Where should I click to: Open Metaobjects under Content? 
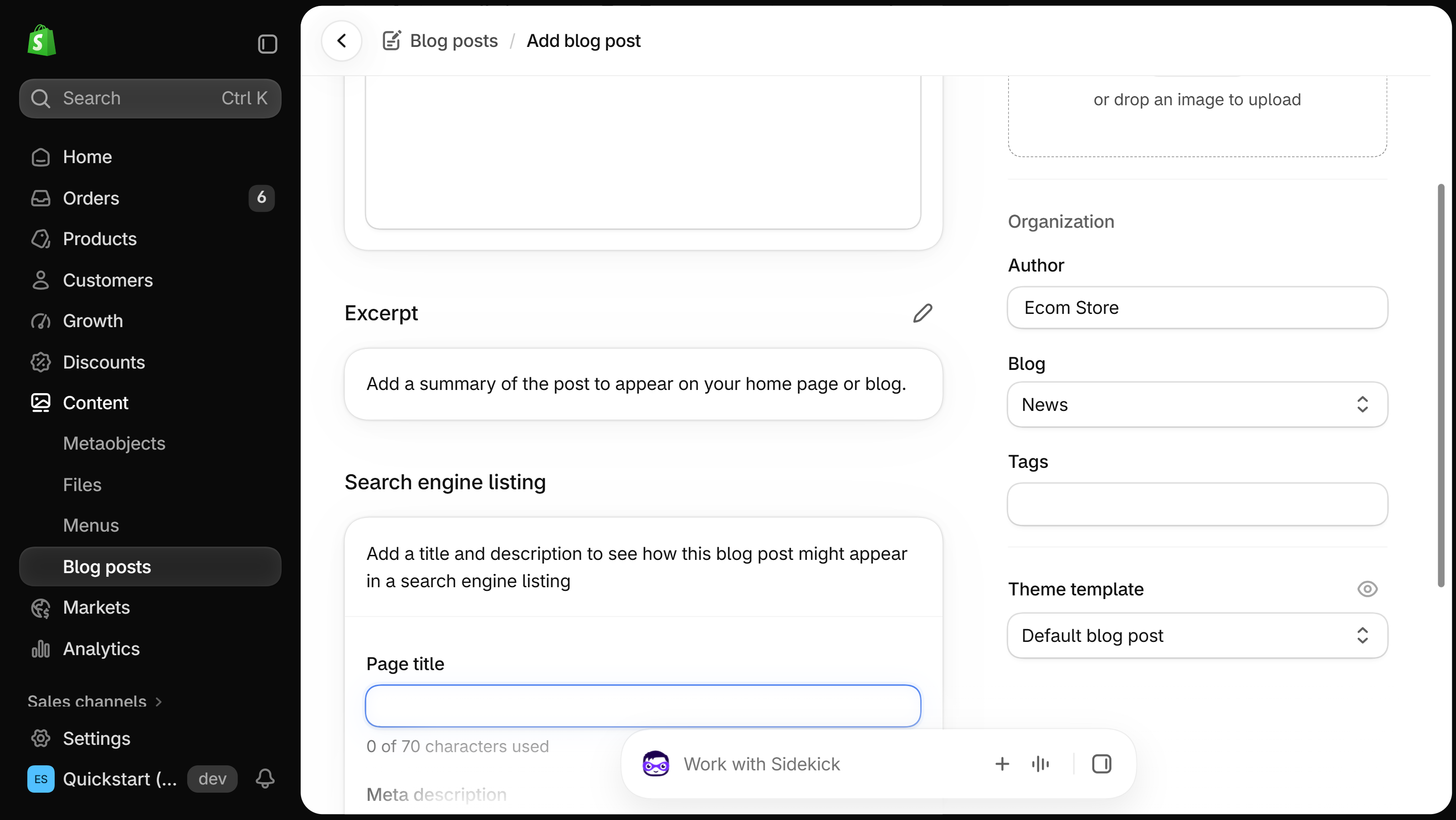point(150,443)
